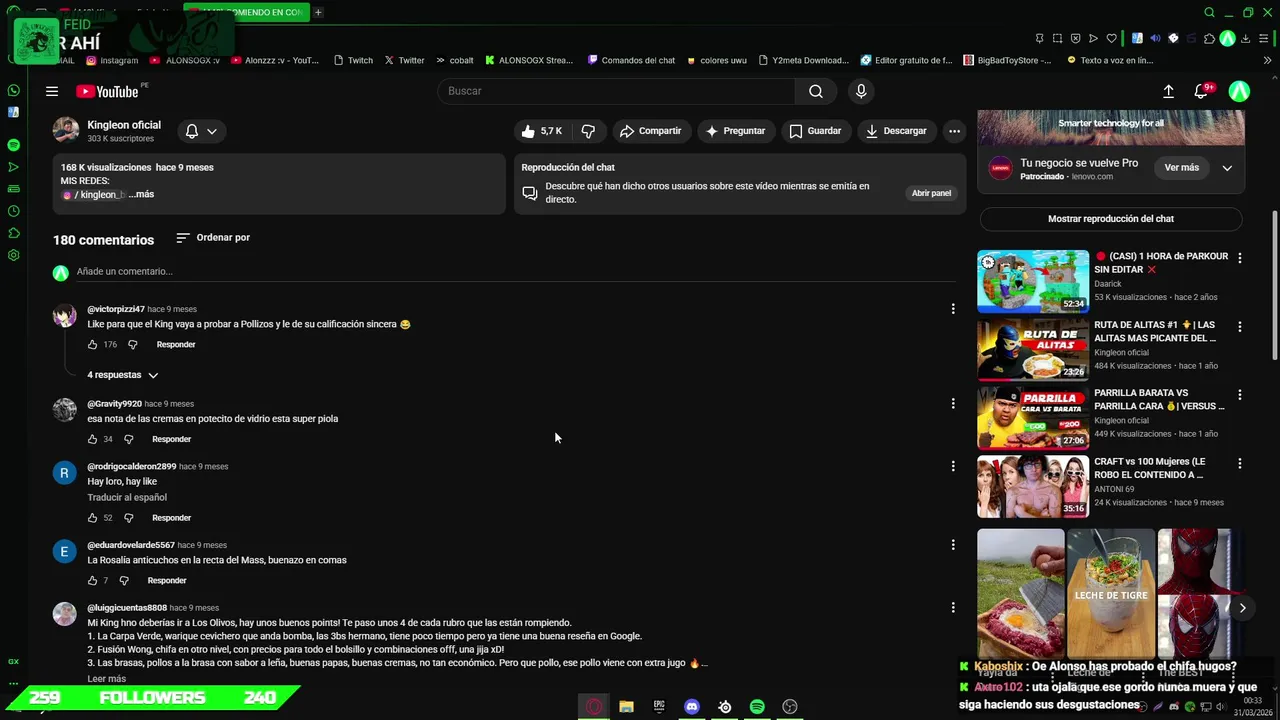Click Mostrar reproducción del chat button
1280x720 pixels.
point(1110,219)
